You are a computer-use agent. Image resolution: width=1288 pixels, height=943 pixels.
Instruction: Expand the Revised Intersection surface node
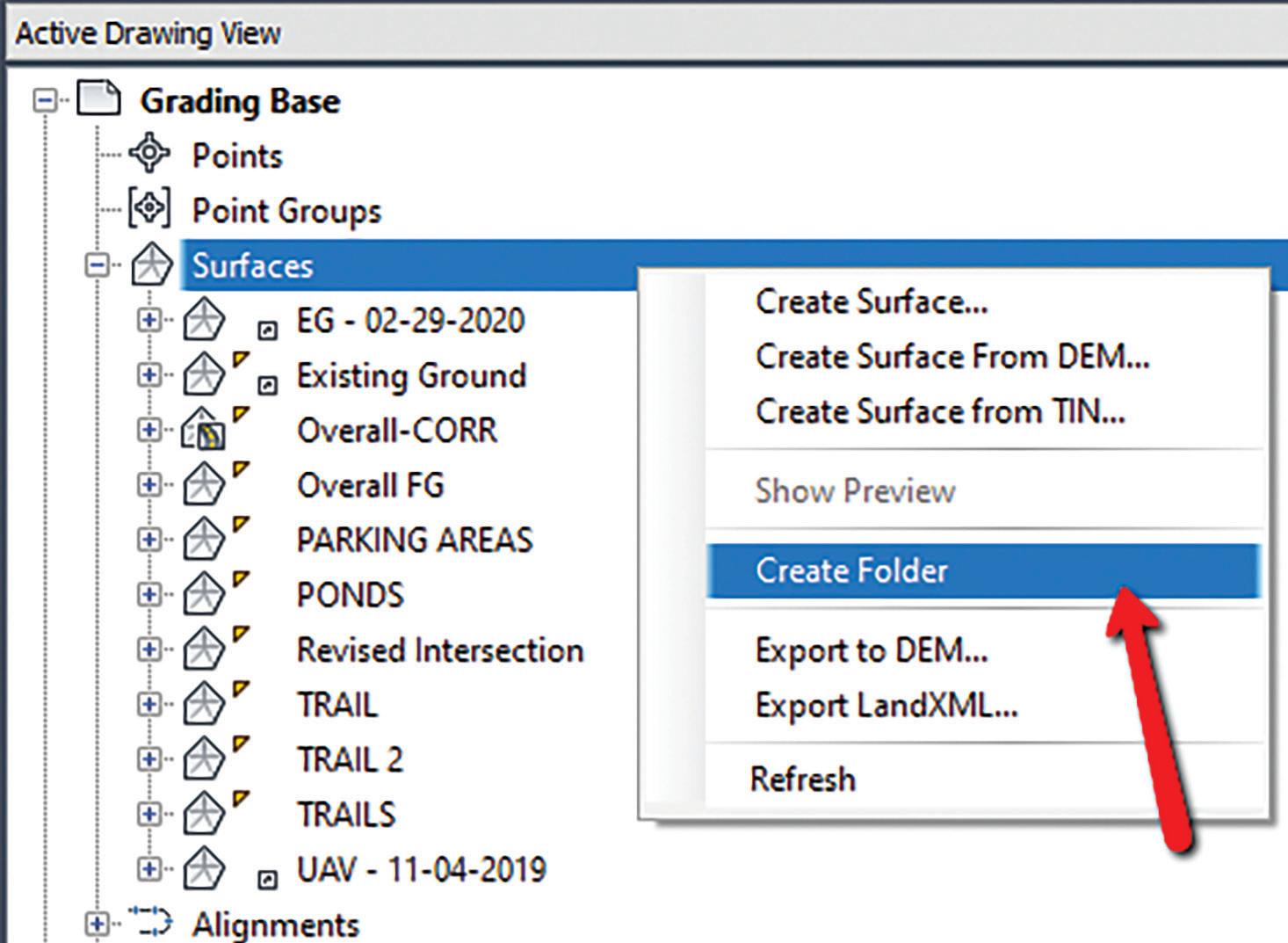pyautogui.click(x=149, y=649)
